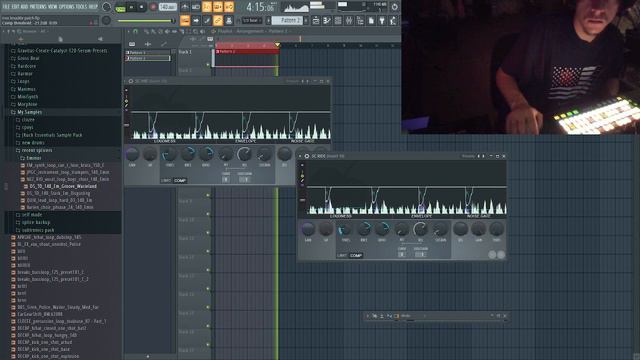Click the THRES knob in the upper compressor
This screenshot has width=640, height=360.
pyautogui.click(x=169, y=155)
